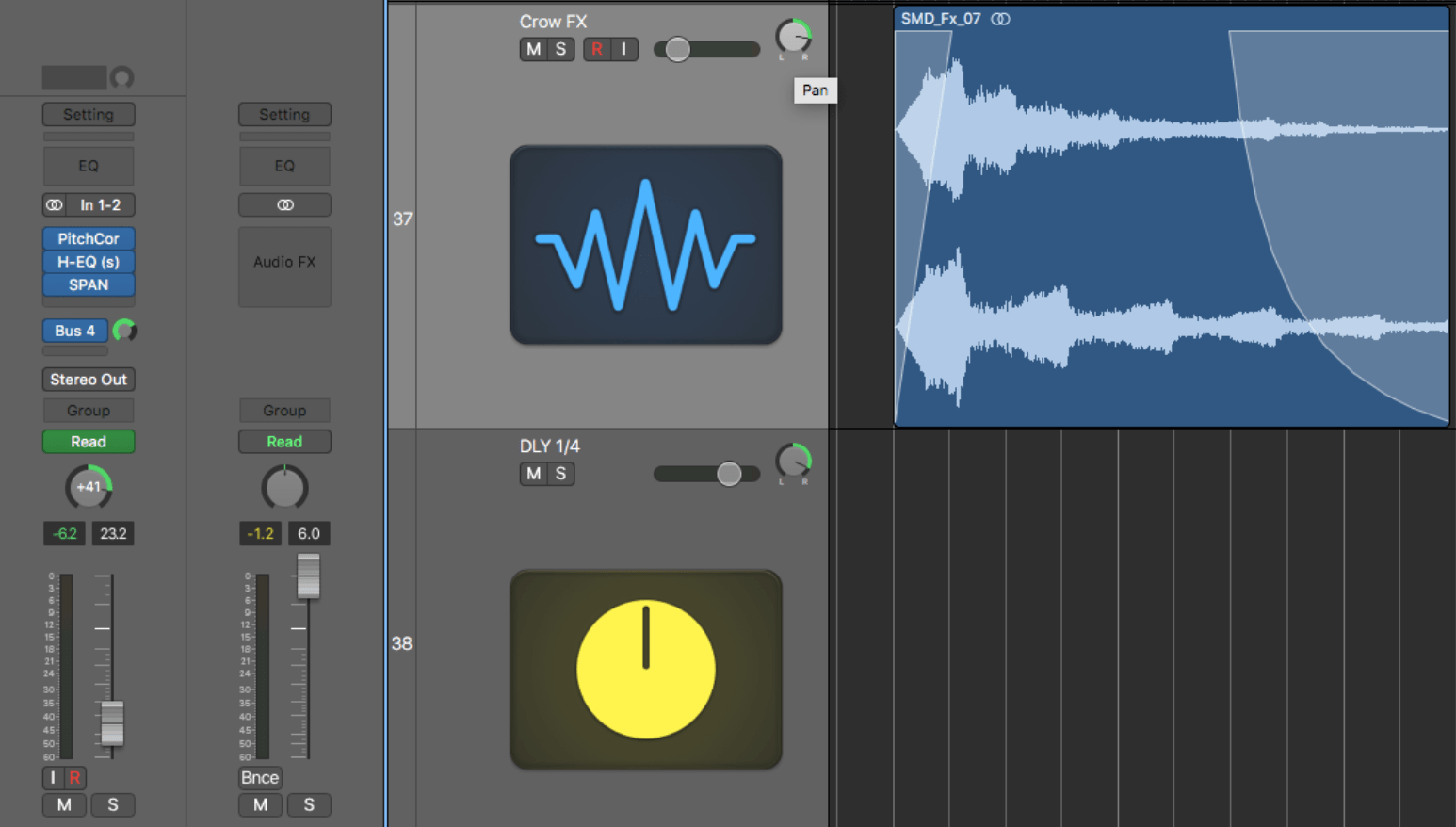Mute the Crow FX track

click(533, 49)
